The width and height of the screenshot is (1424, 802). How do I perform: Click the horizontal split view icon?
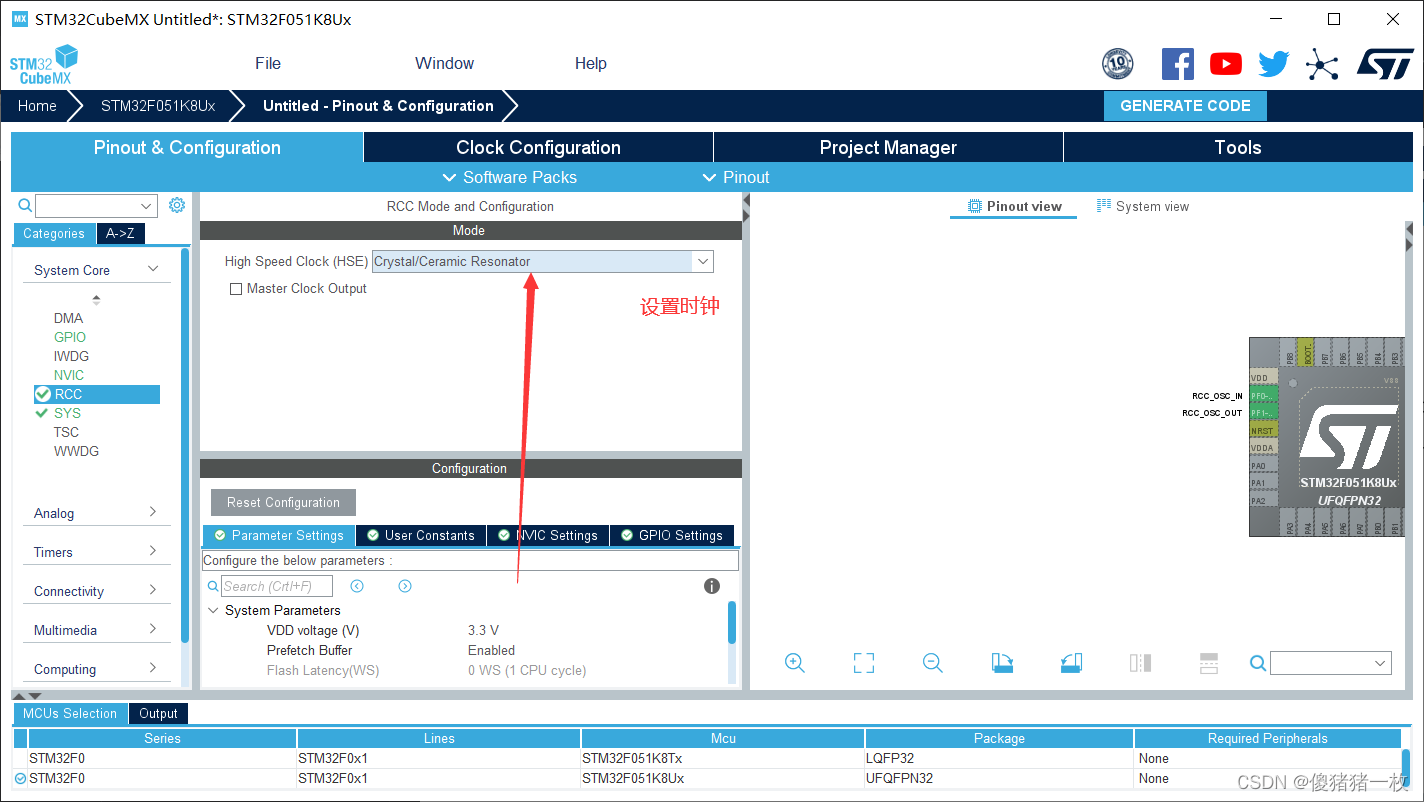point(1208,663)
